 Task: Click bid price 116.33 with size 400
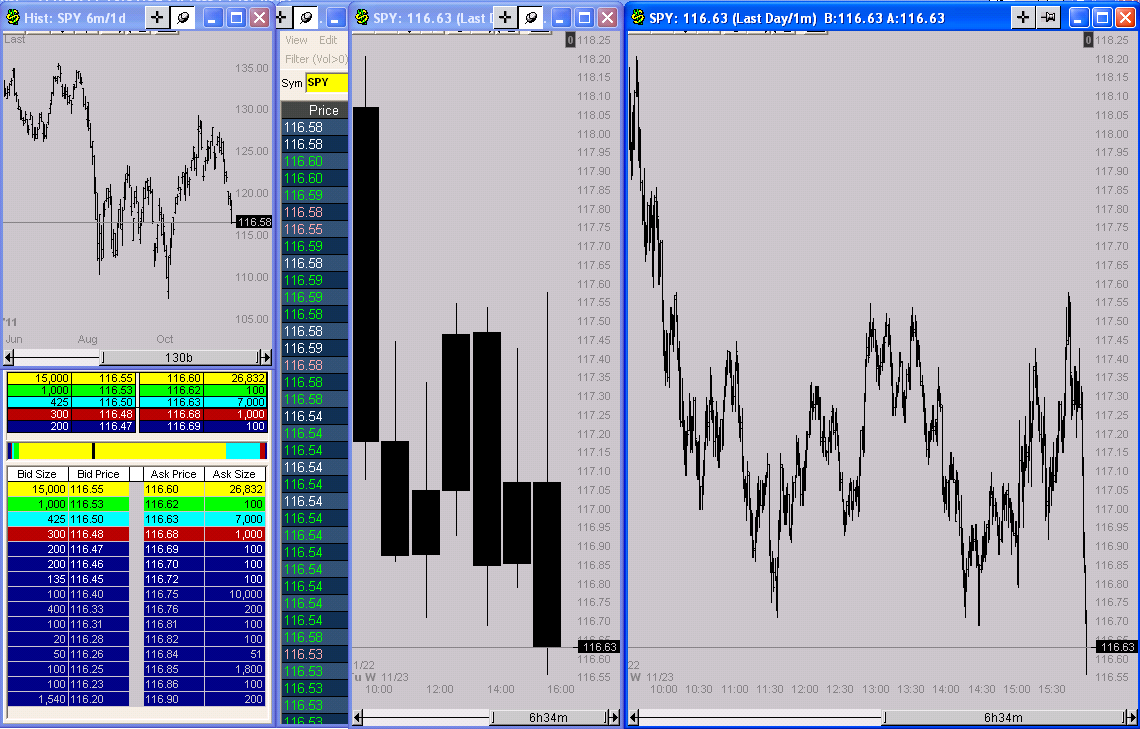pyautogui.click(x=99, y=609)
